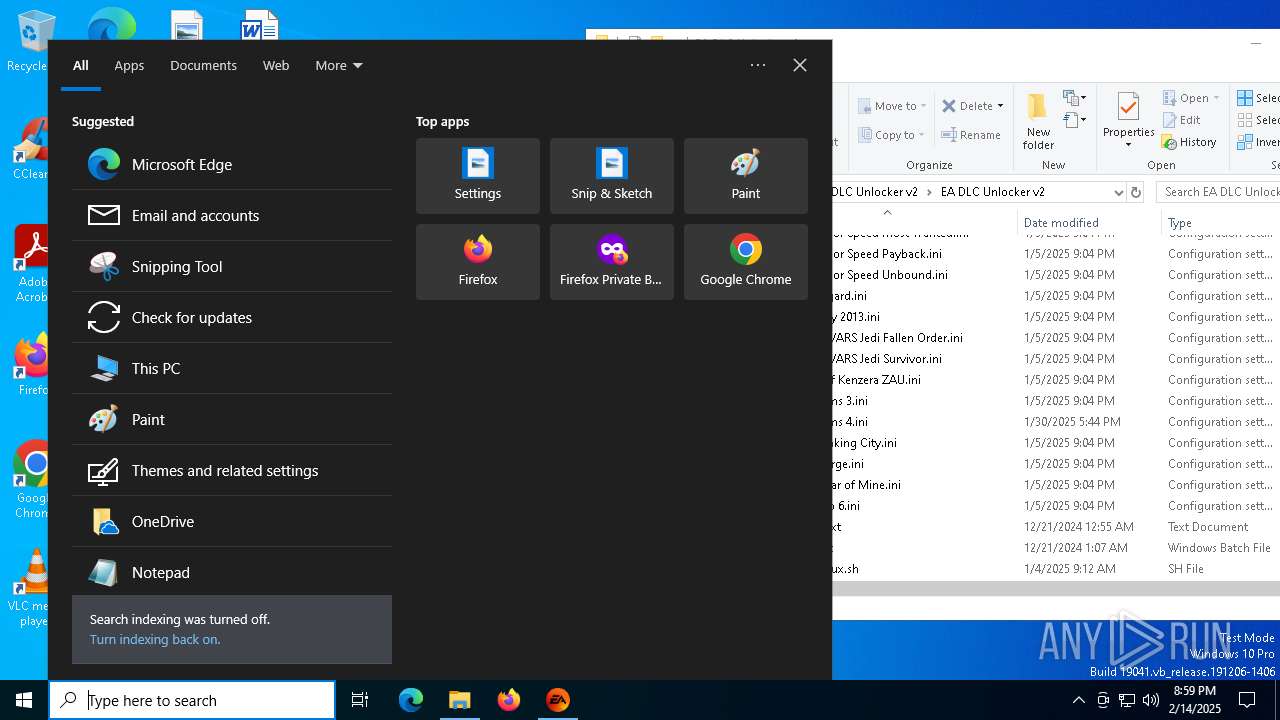Image resolution: width=1280 pixels, height=720 pixels.
Task: Expand the new item dropdown in ribbon
Action: [x=1075, y=98]
